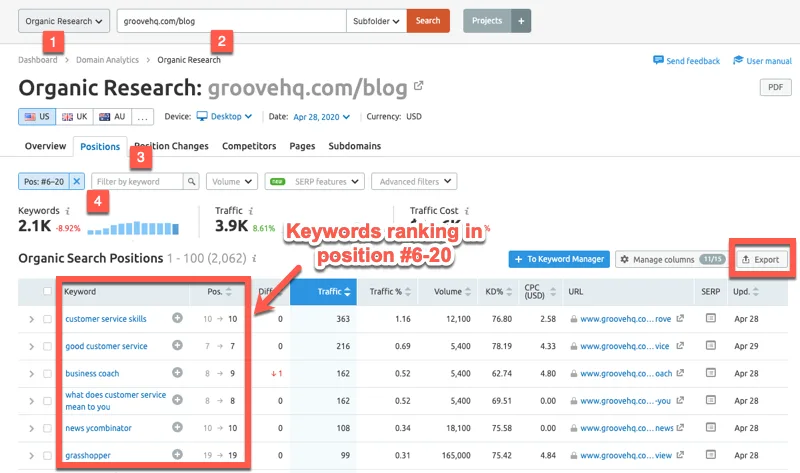Check the news ycombinator row checkbox
Image resolution: width=800 pixels, height=473 pixels.
(x=47, y=428)
